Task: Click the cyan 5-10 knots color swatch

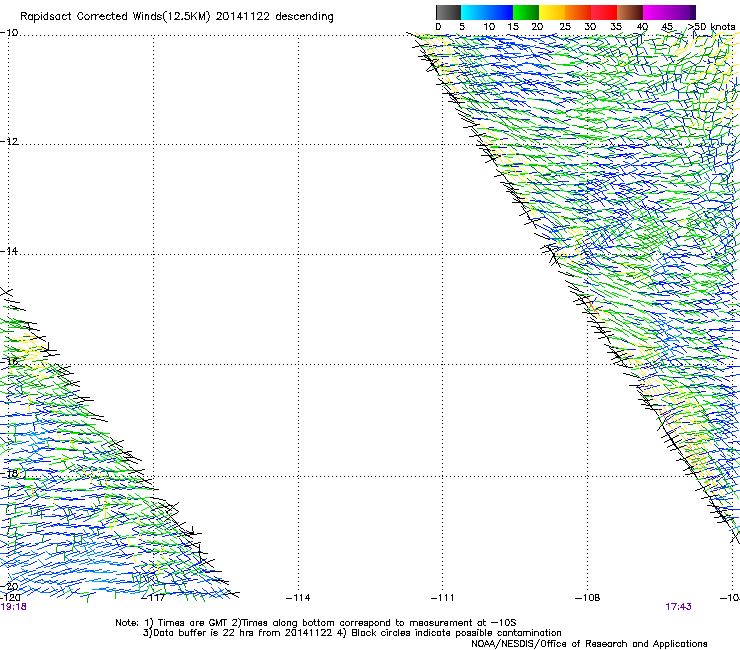Action: (x=474, y=12)
